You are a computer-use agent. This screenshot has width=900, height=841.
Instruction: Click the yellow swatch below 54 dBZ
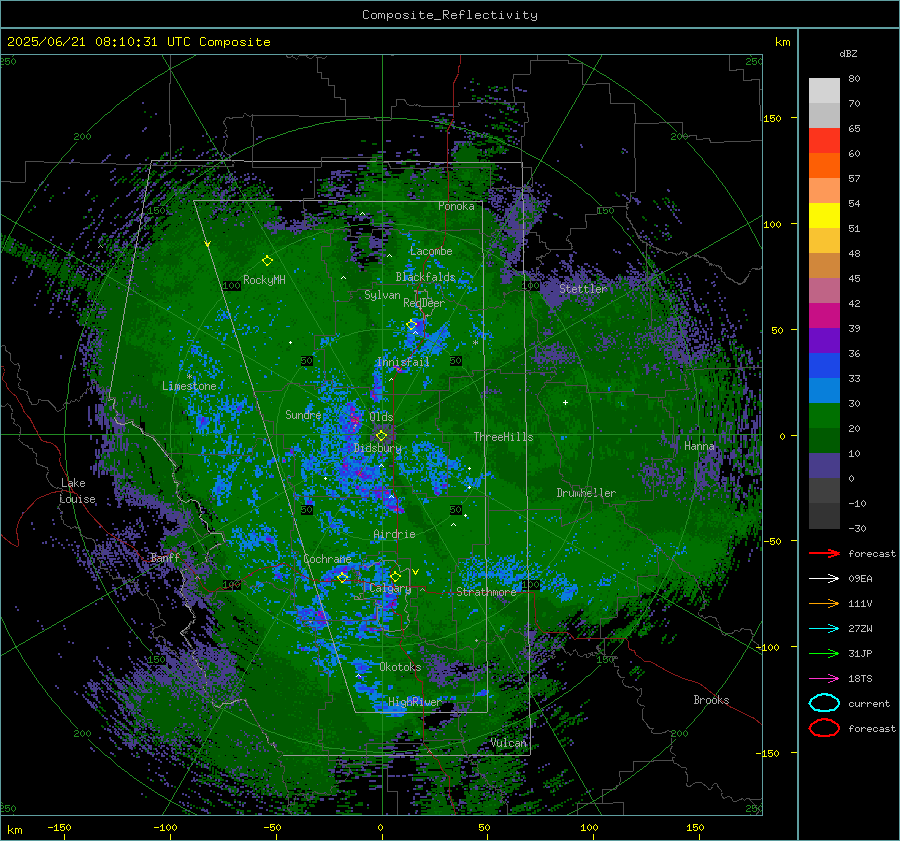coord(824,216)
